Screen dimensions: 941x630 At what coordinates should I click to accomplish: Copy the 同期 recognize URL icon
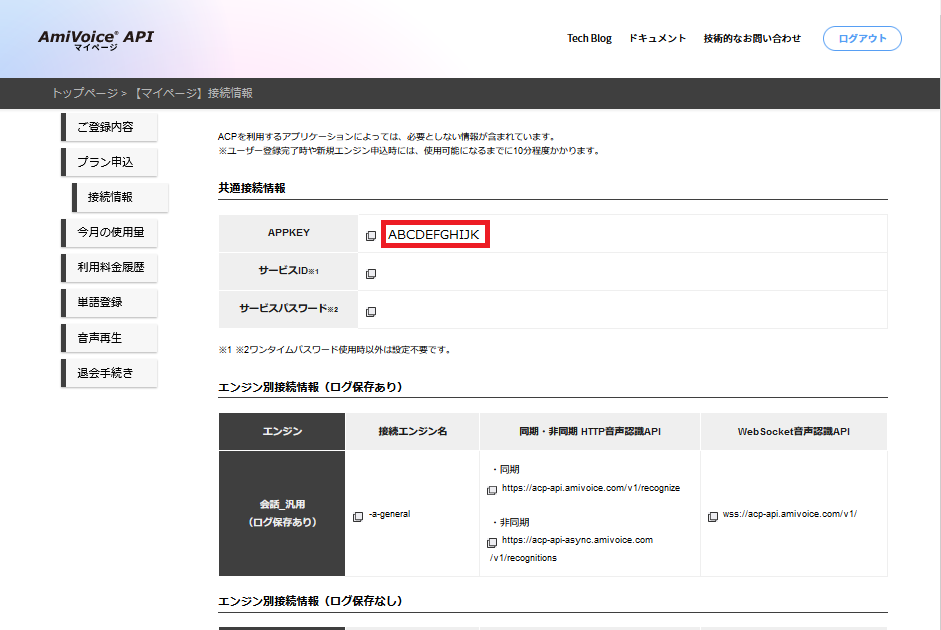click(492, 490)
